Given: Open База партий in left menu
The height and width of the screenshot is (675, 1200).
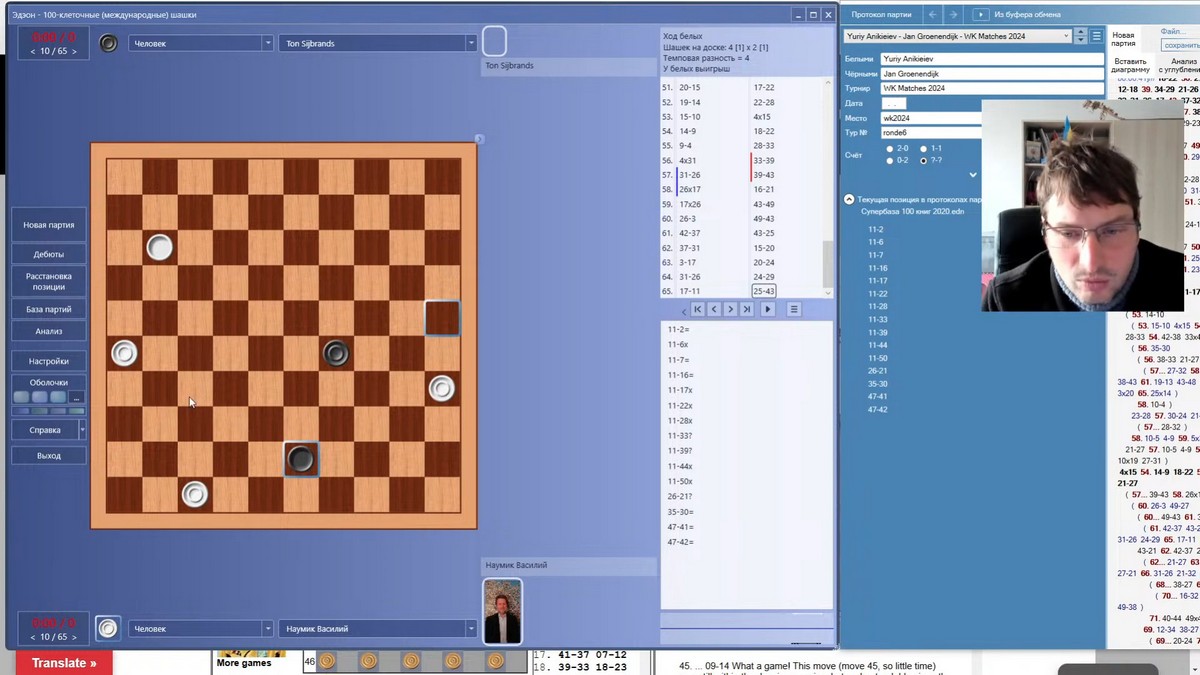Looking at the screenshot, I should (48, 310).
